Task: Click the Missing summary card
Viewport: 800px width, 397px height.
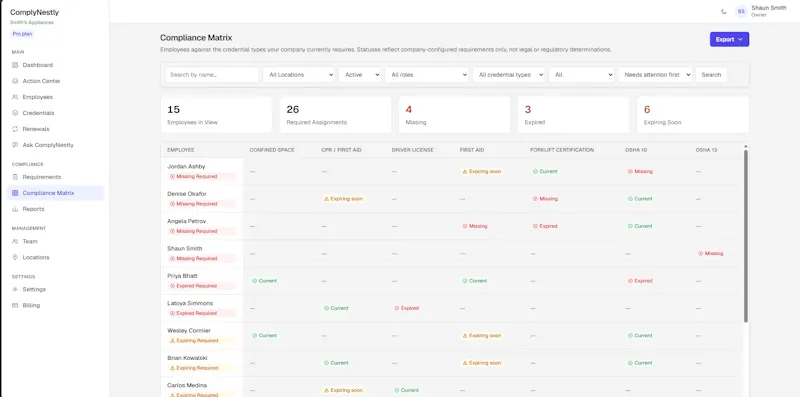Action: tap(454, 115)
